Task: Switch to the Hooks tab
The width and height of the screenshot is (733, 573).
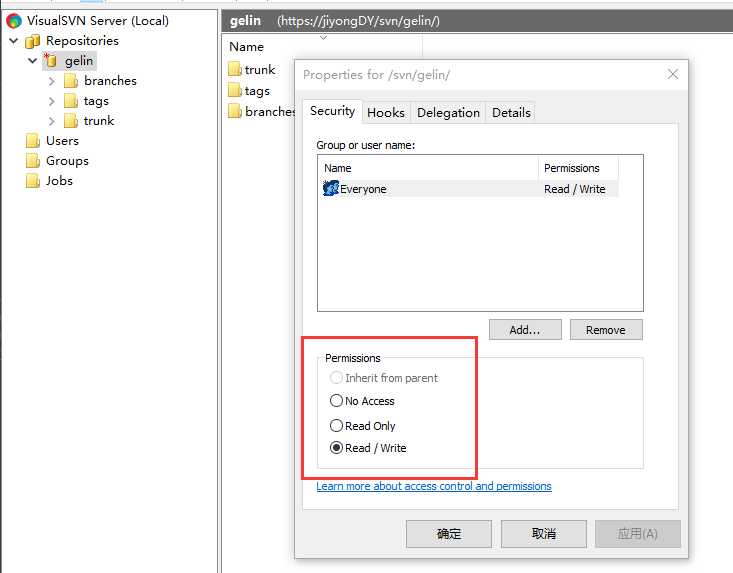Action: coord(386,113)
